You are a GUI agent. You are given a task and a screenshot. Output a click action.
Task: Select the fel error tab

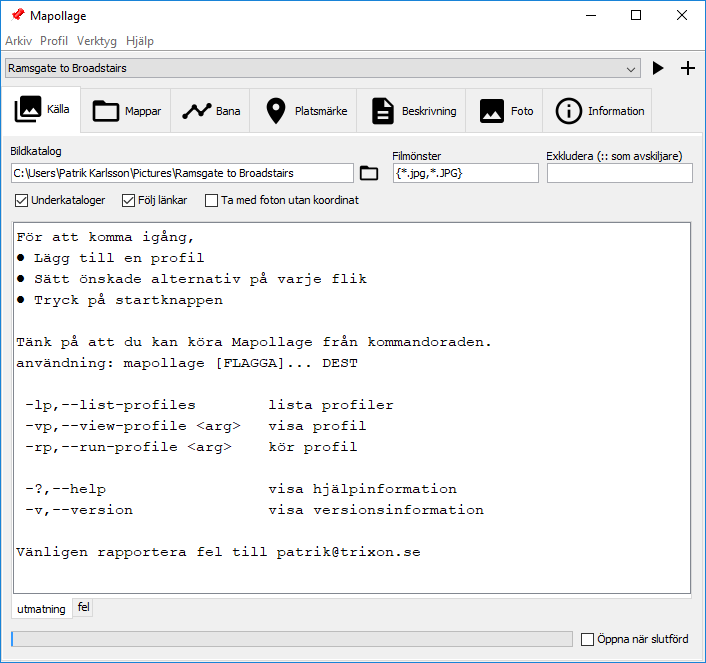(x=83, y=607)
